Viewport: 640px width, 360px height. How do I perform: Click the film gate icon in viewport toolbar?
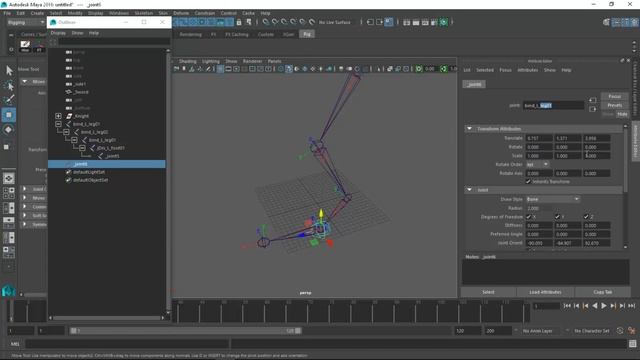[x=228, y=69]
